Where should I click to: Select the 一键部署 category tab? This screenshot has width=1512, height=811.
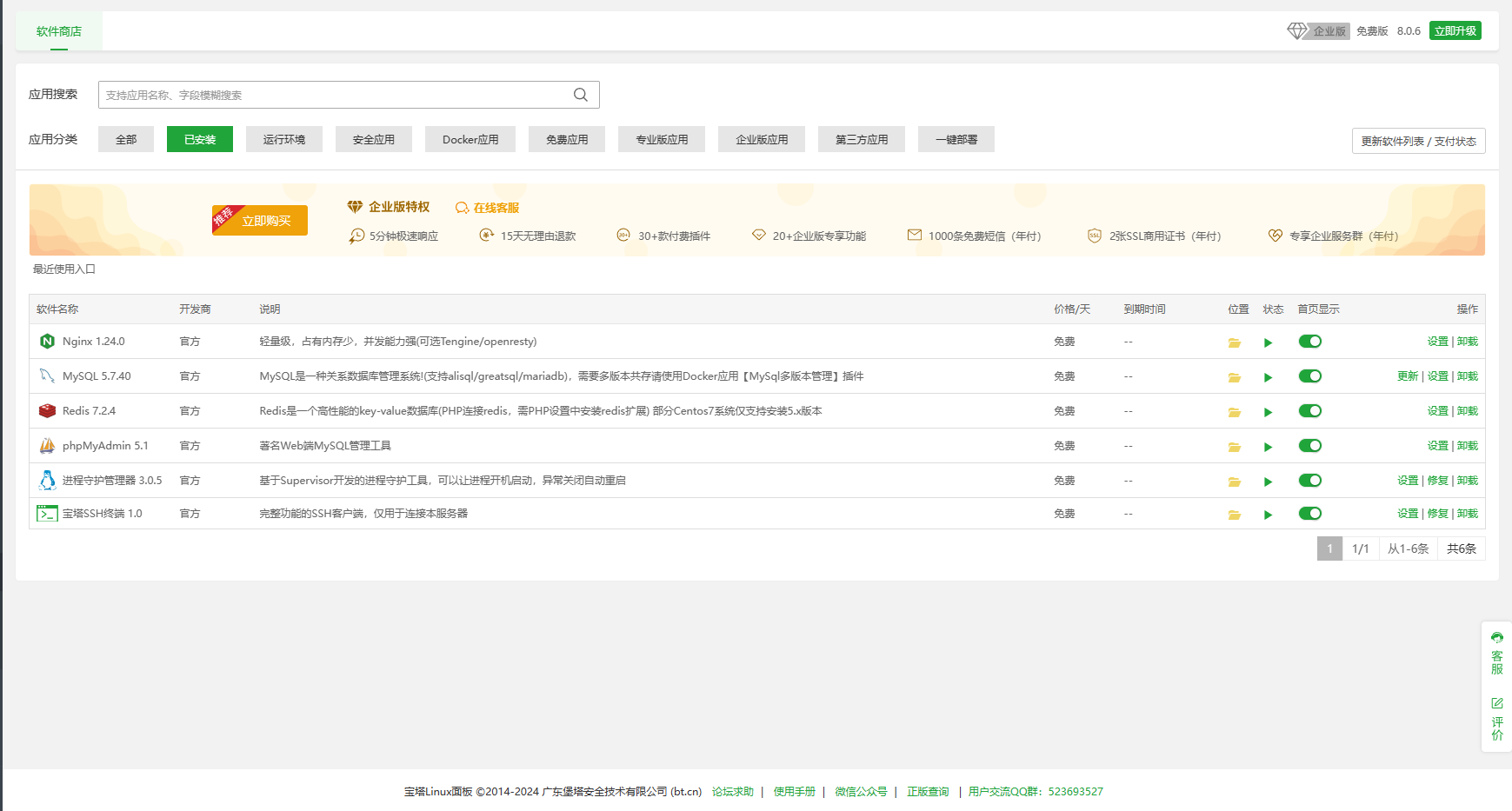point(956,139)
